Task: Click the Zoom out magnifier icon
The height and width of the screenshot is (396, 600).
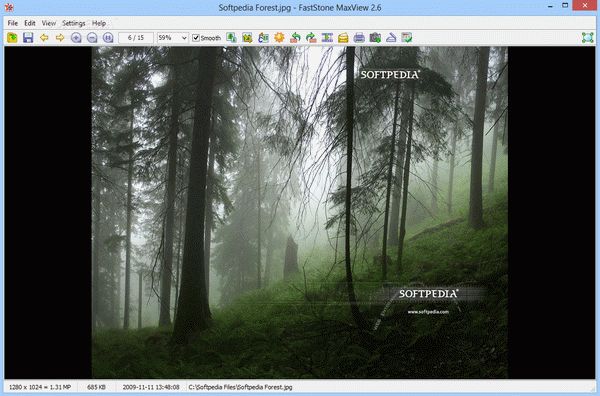Action: (x=92, y=37)
